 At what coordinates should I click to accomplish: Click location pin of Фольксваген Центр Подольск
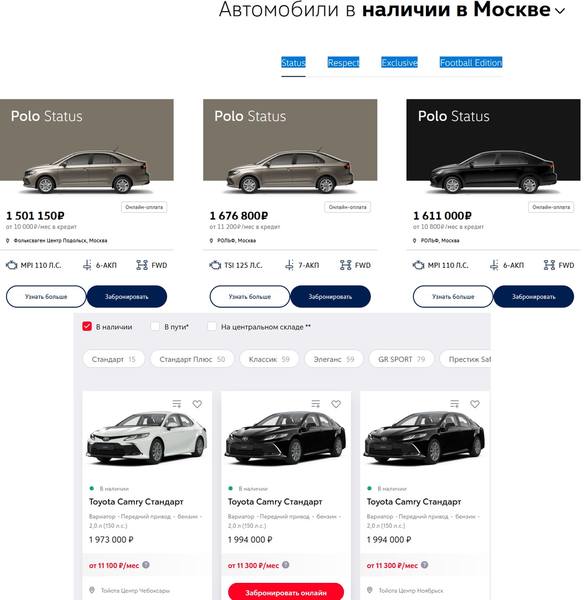(8, 241)
